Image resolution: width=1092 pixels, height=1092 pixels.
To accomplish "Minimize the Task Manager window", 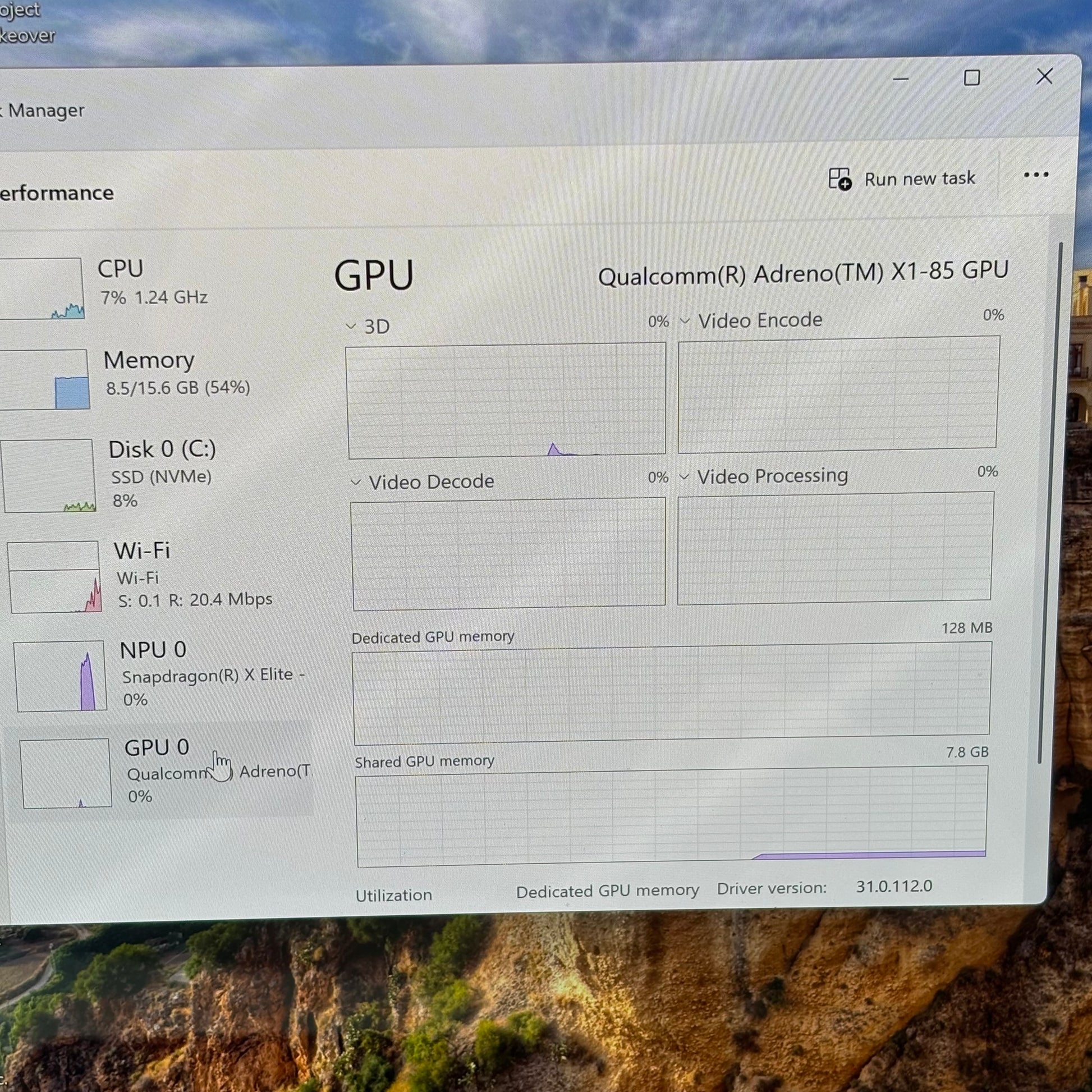I will 900,79.
